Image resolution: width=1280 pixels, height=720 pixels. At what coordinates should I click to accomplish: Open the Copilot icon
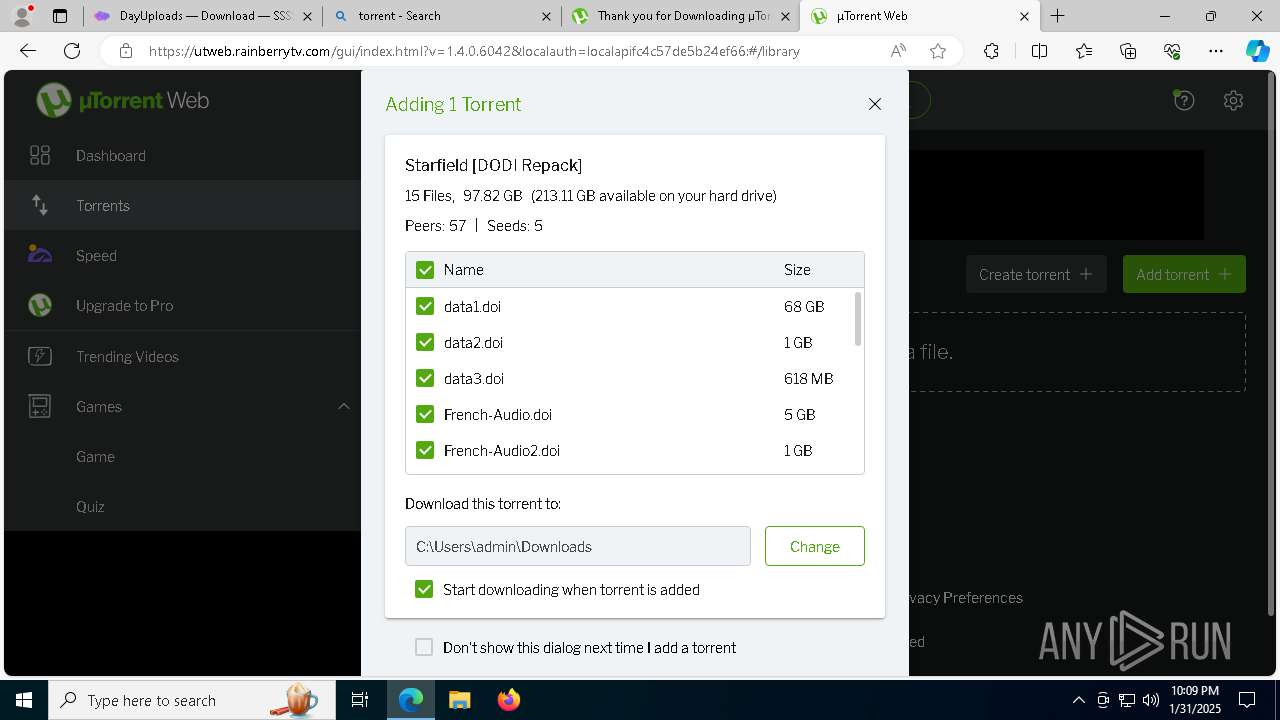point(1257,51)
